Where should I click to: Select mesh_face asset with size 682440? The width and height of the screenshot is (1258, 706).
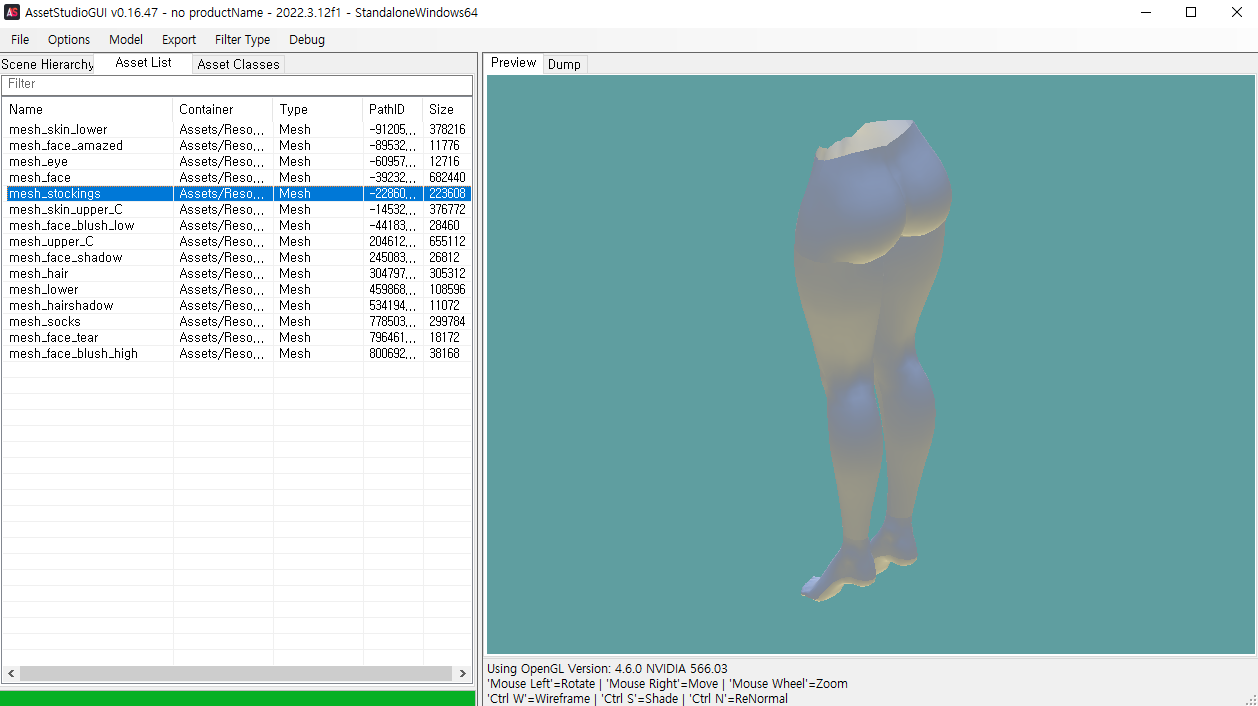pos(237,178)
